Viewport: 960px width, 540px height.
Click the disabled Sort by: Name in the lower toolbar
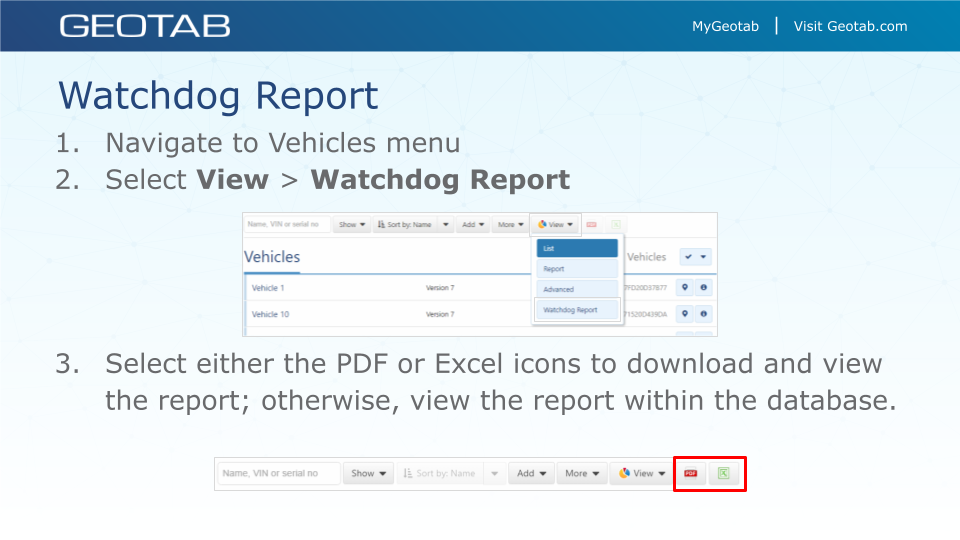point(440,473)
